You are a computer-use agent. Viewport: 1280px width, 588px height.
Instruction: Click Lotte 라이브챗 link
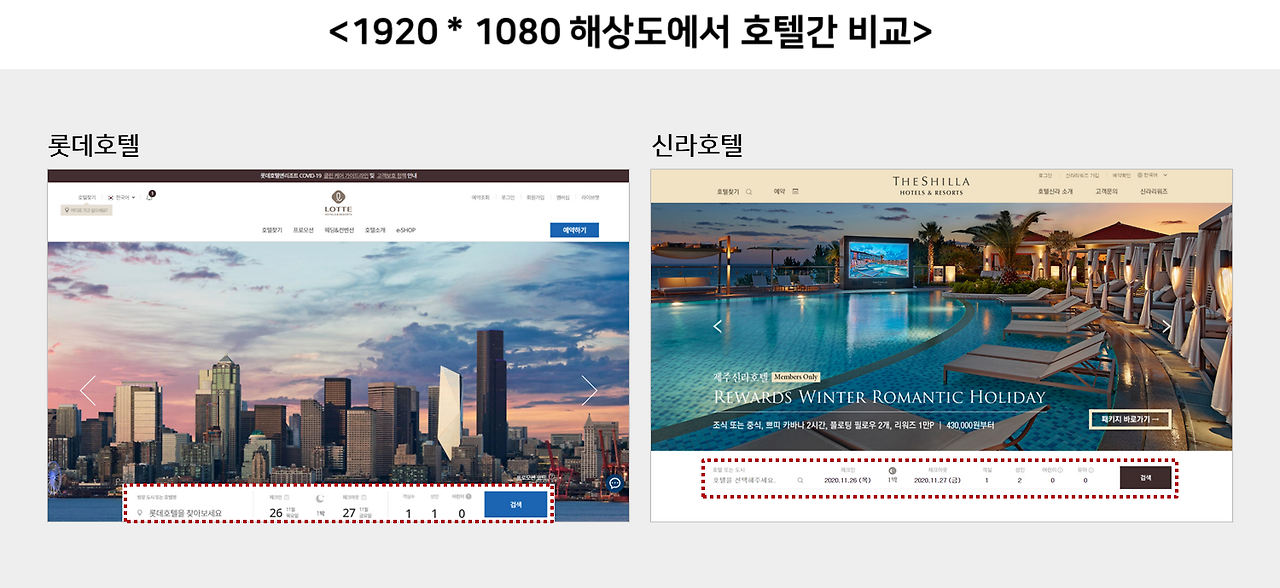click(590, 198)
